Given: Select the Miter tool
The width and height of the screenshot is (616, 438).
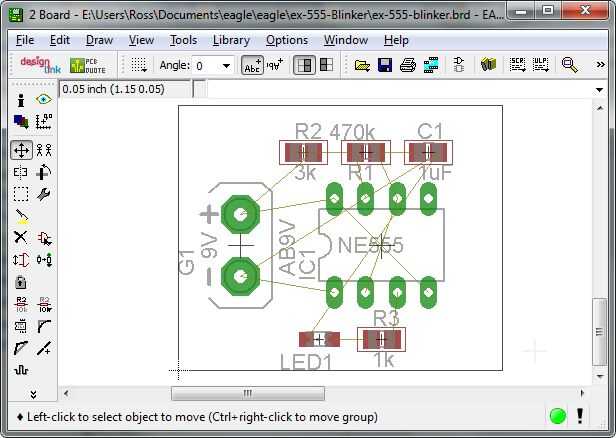Looking at the screenshot, I should click(x=44, y=326).
